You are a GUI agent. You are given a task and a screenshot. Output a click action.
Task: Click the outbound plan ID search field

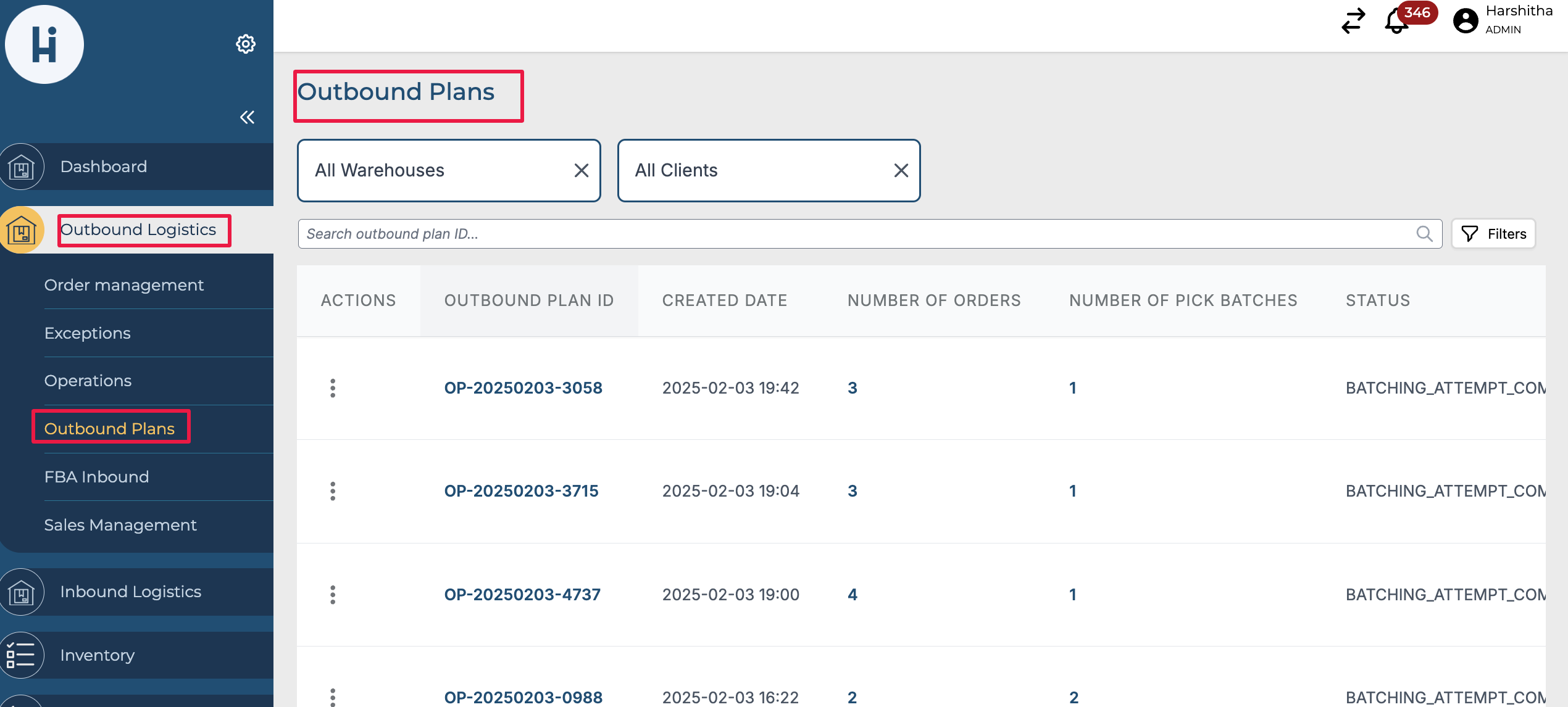[852, 234]
